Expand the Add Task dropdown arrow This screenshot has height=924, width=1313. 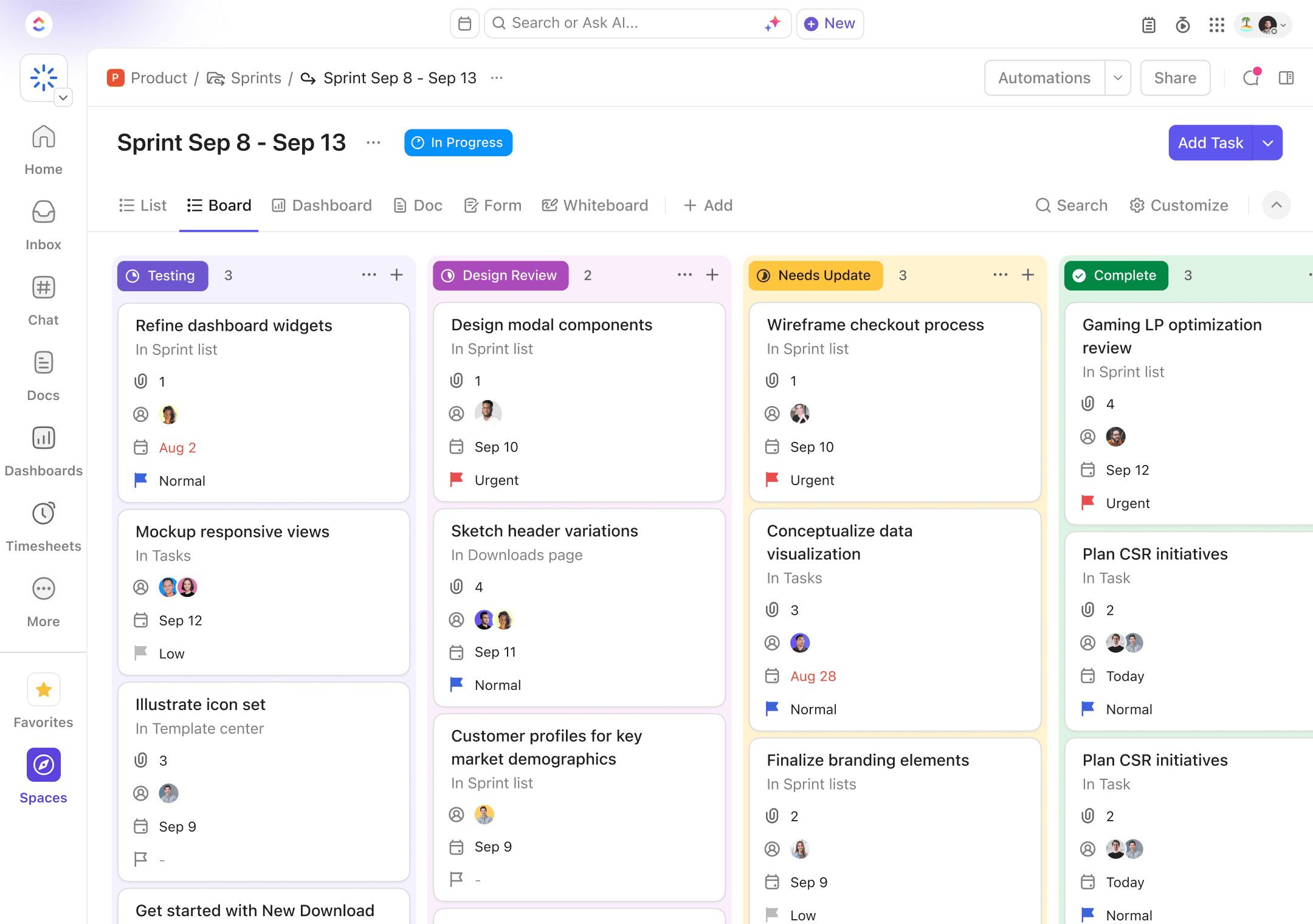tap(1268, 143)
